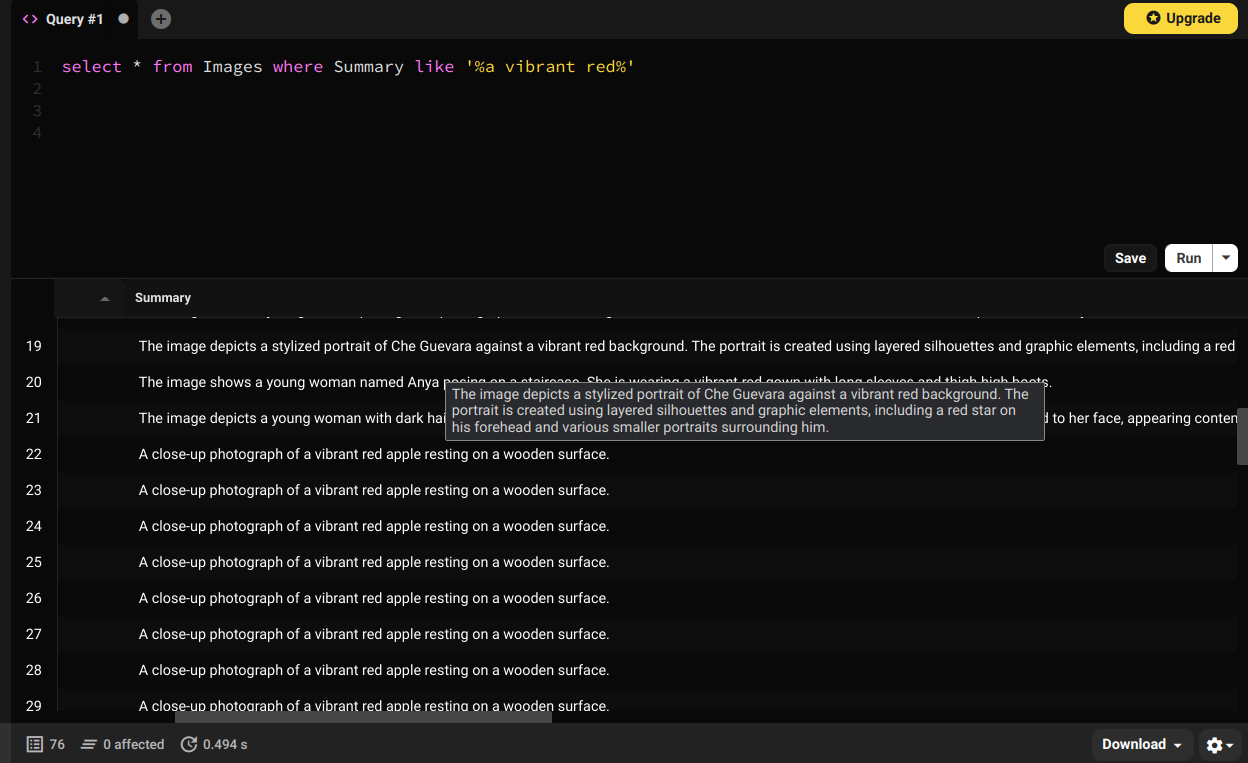The height and width of the screenshot is (763, 1248).
Task: Click the '%a vibrant red%' string in the query
Action: [x=550, y=67]
